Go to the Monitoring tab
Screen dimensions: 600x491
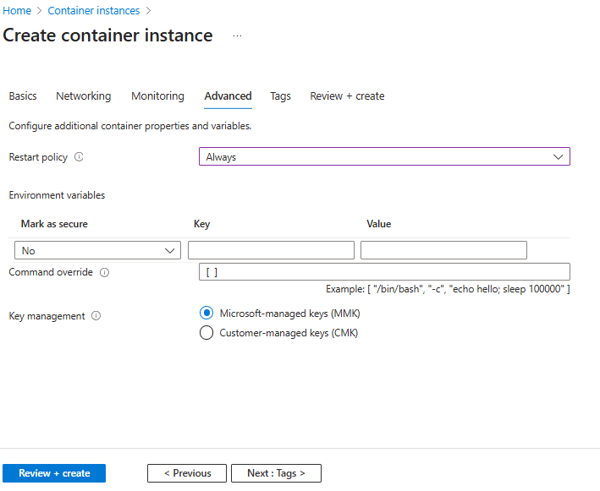tap(157, 96)
